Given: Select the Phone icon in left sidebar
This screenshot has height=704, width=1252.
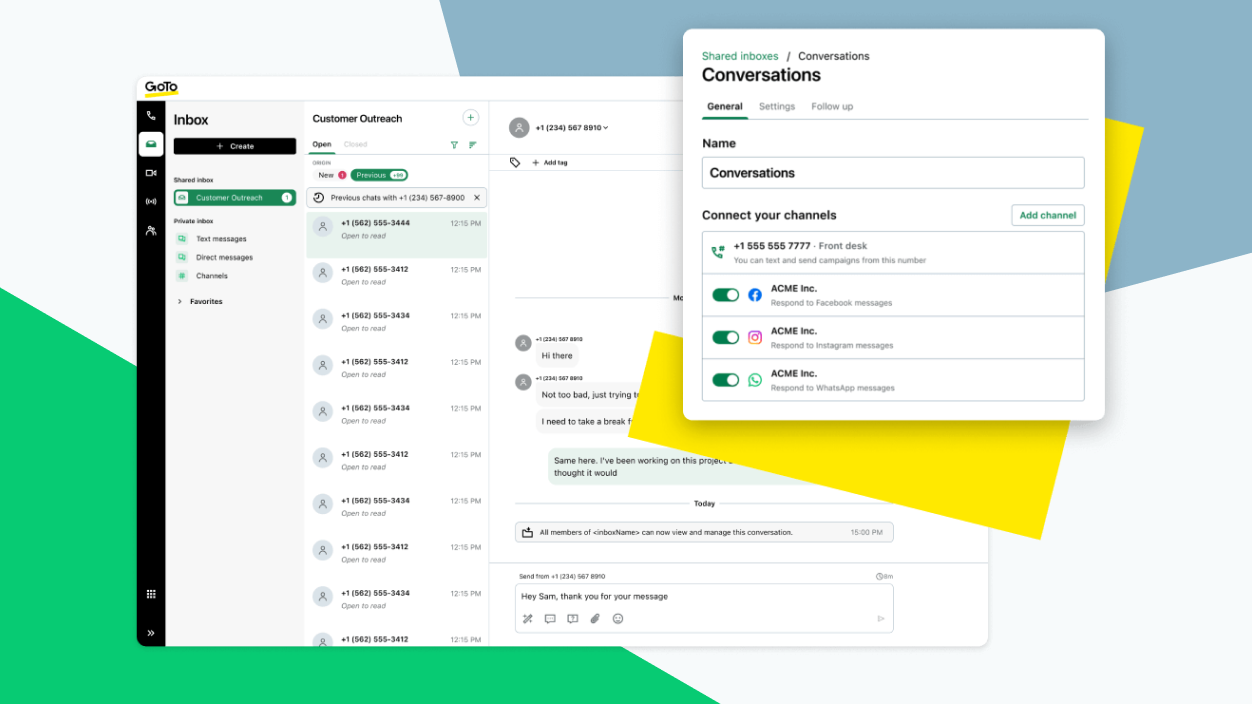Looking at the screenshot, I should 151,115.
